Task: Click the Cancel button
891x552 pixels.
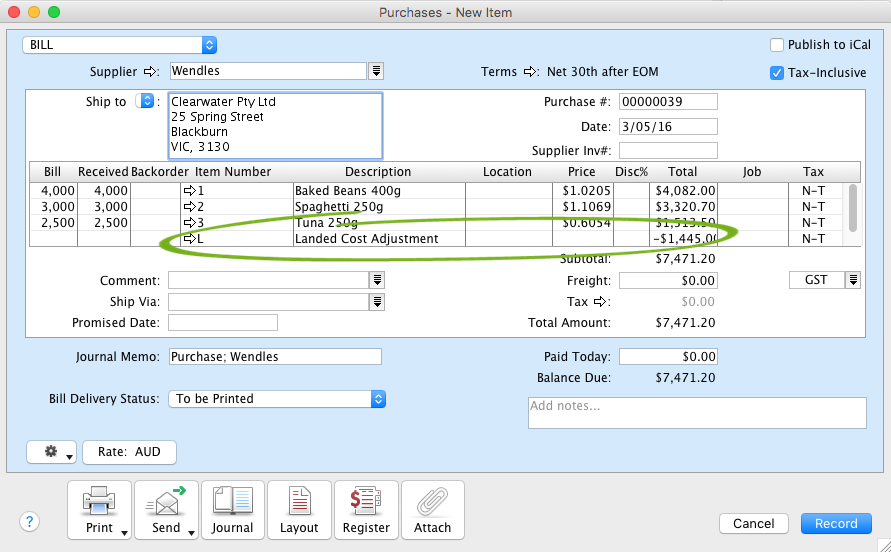Action: tap(754, 524)
